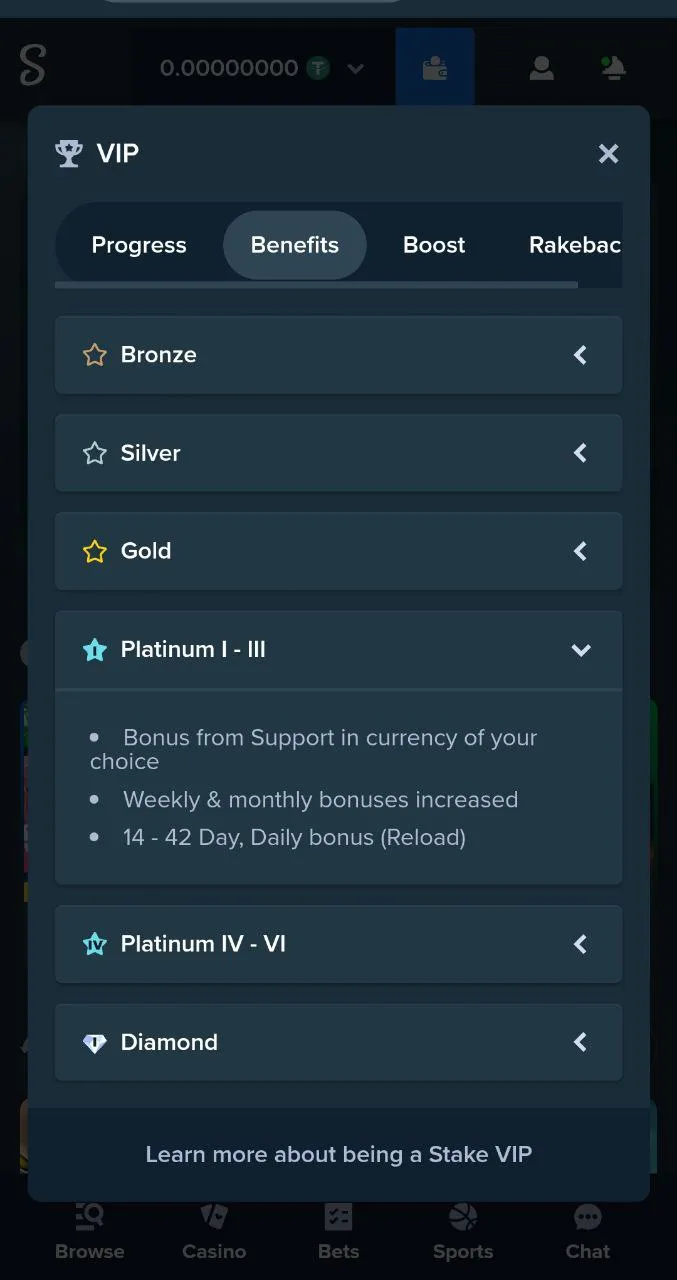Viewport: 677px width, 1280px height.
Task: Close the VIP dialog
Action: coord(608,154)
